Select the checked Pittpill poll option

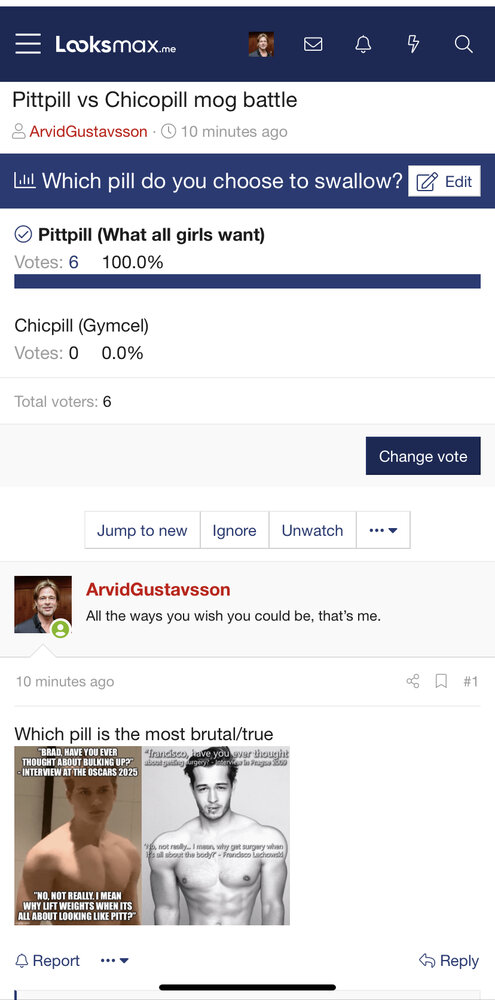coord(139,235)
